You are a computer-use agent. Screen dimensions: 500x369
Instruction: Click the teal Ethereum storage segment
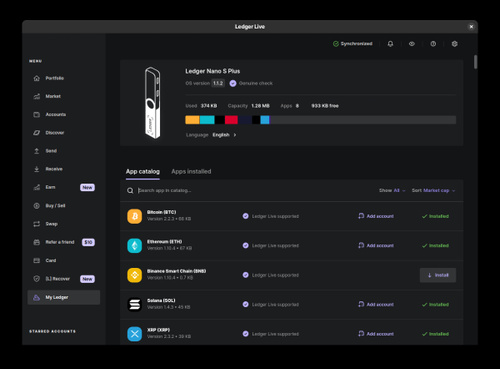(207, 120)
